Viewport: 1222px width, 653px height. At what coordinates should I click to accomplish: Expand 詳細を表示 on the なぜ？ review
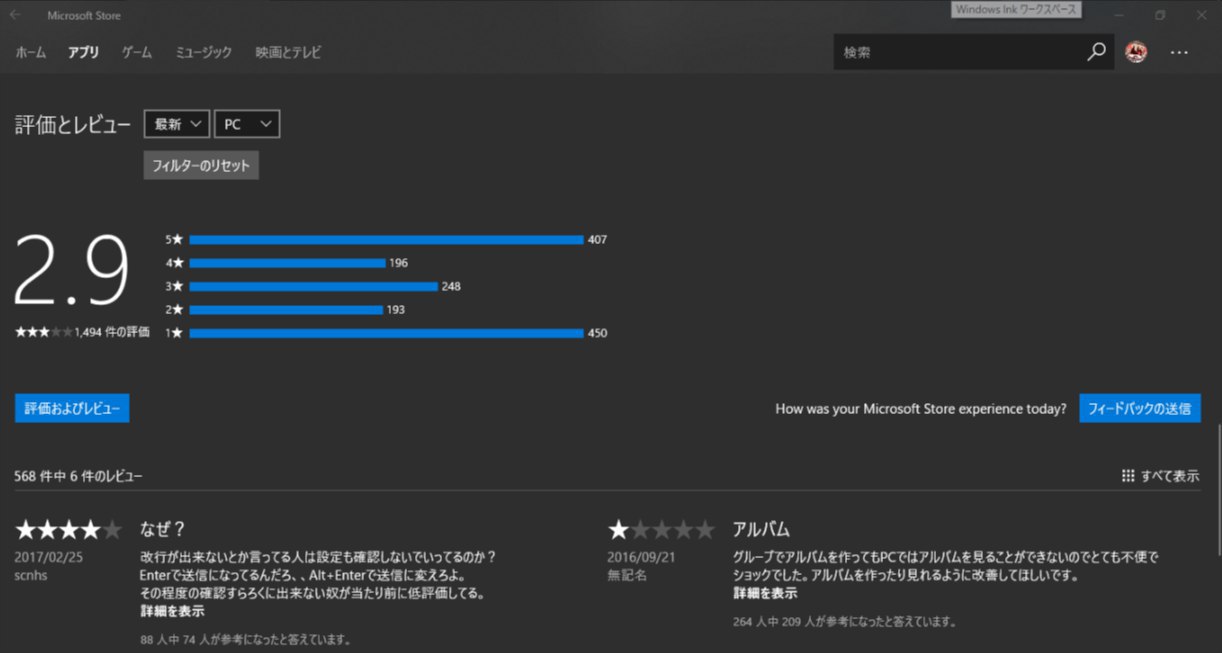[172, 610]
